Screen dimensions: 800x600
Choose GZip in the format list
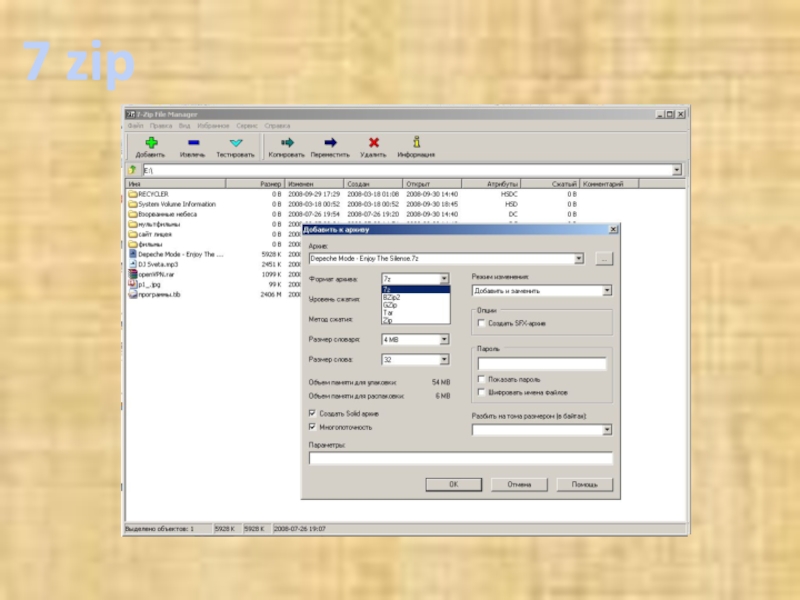(416, 305)
